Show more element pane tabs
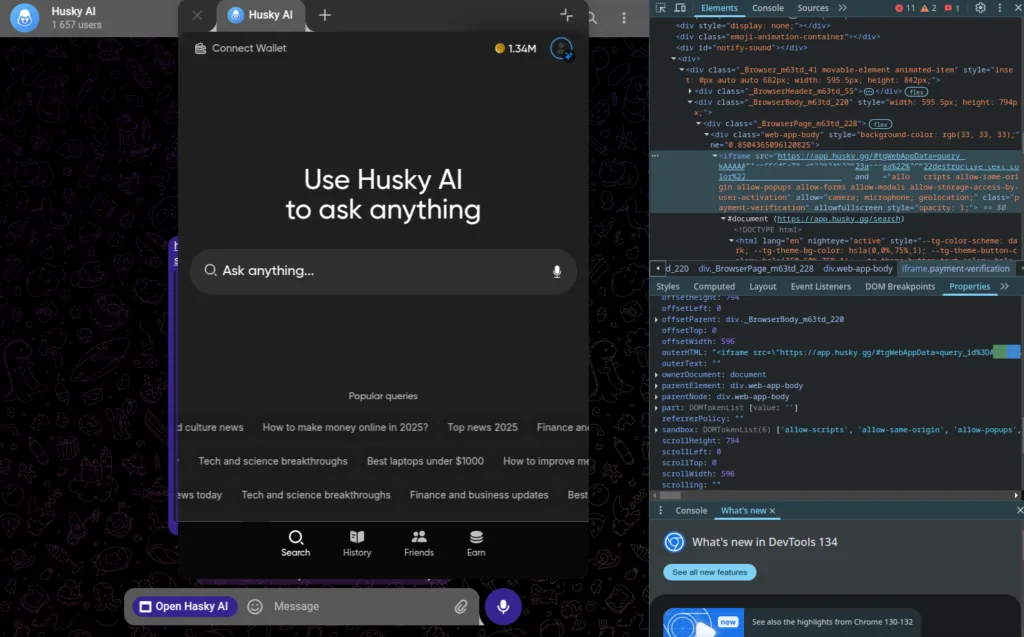Viewport: 1024px width, 637px height. (x=1004, y=286)
